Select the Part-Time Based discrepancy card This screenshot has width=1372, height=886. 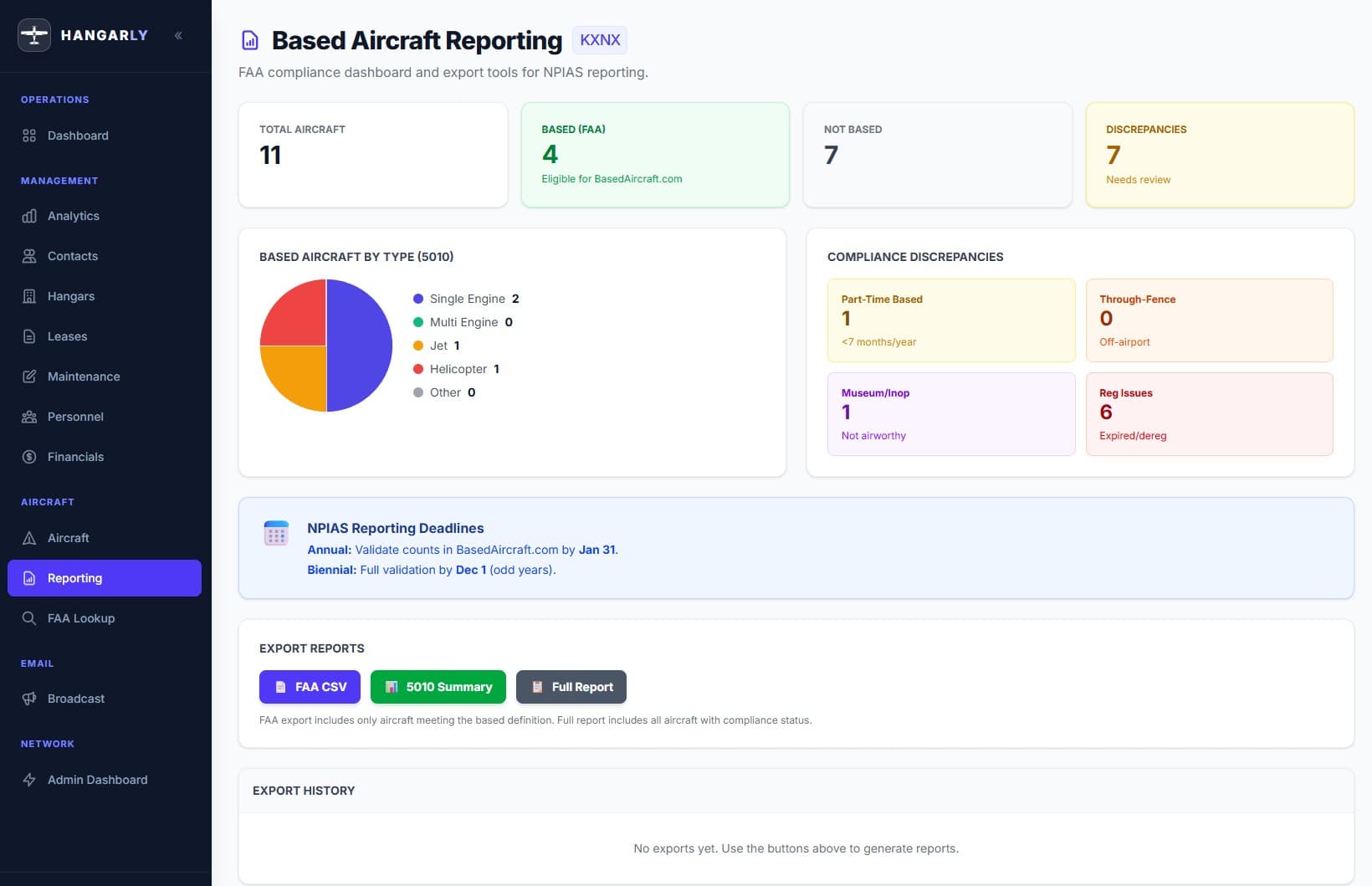[x=950, y=320]
